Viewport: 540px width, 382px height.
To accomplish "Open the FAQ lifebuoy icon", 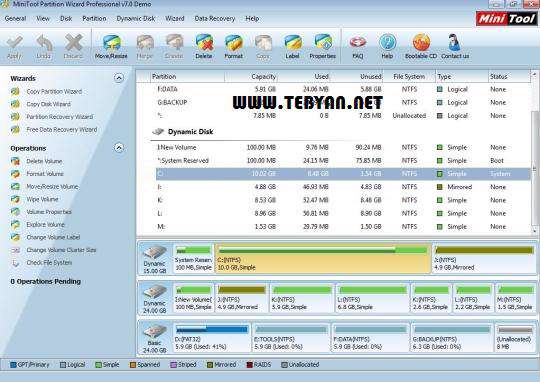I will pyautogui.click(x=358, y=43).
